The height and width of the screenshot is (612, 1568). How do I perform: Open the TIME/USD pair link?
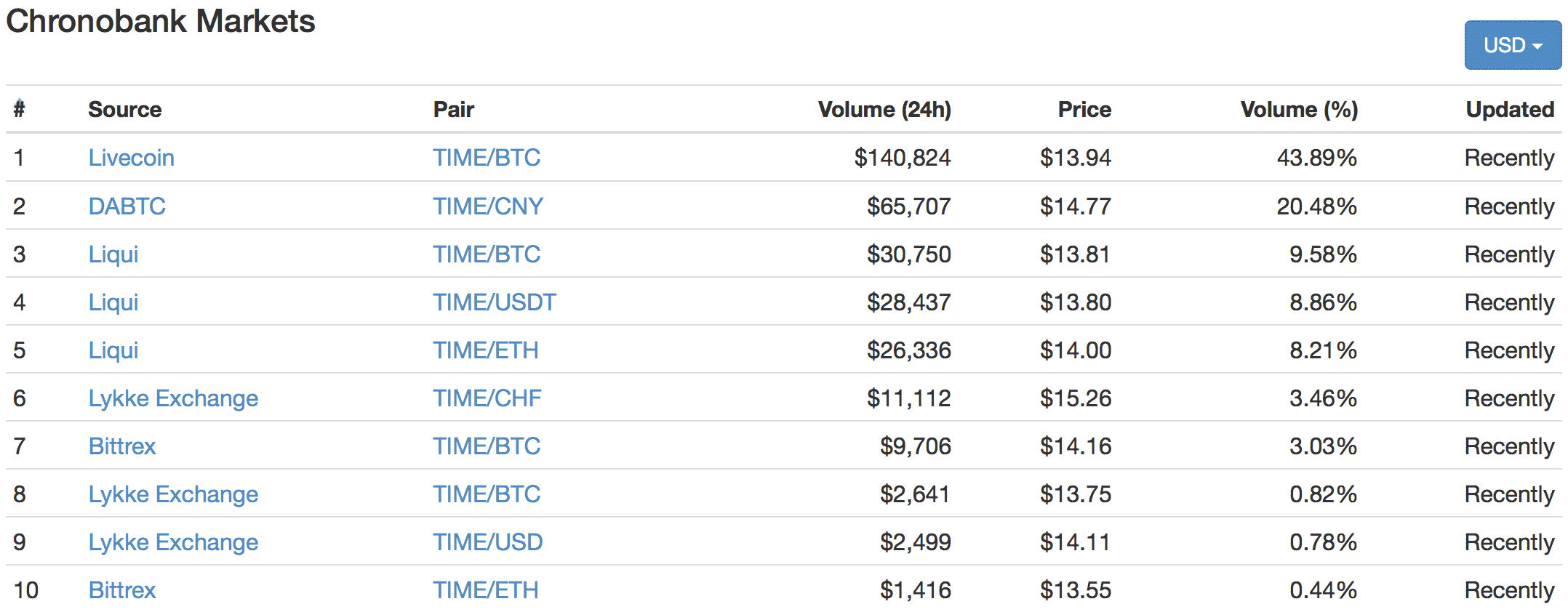[x=488, y=542]
